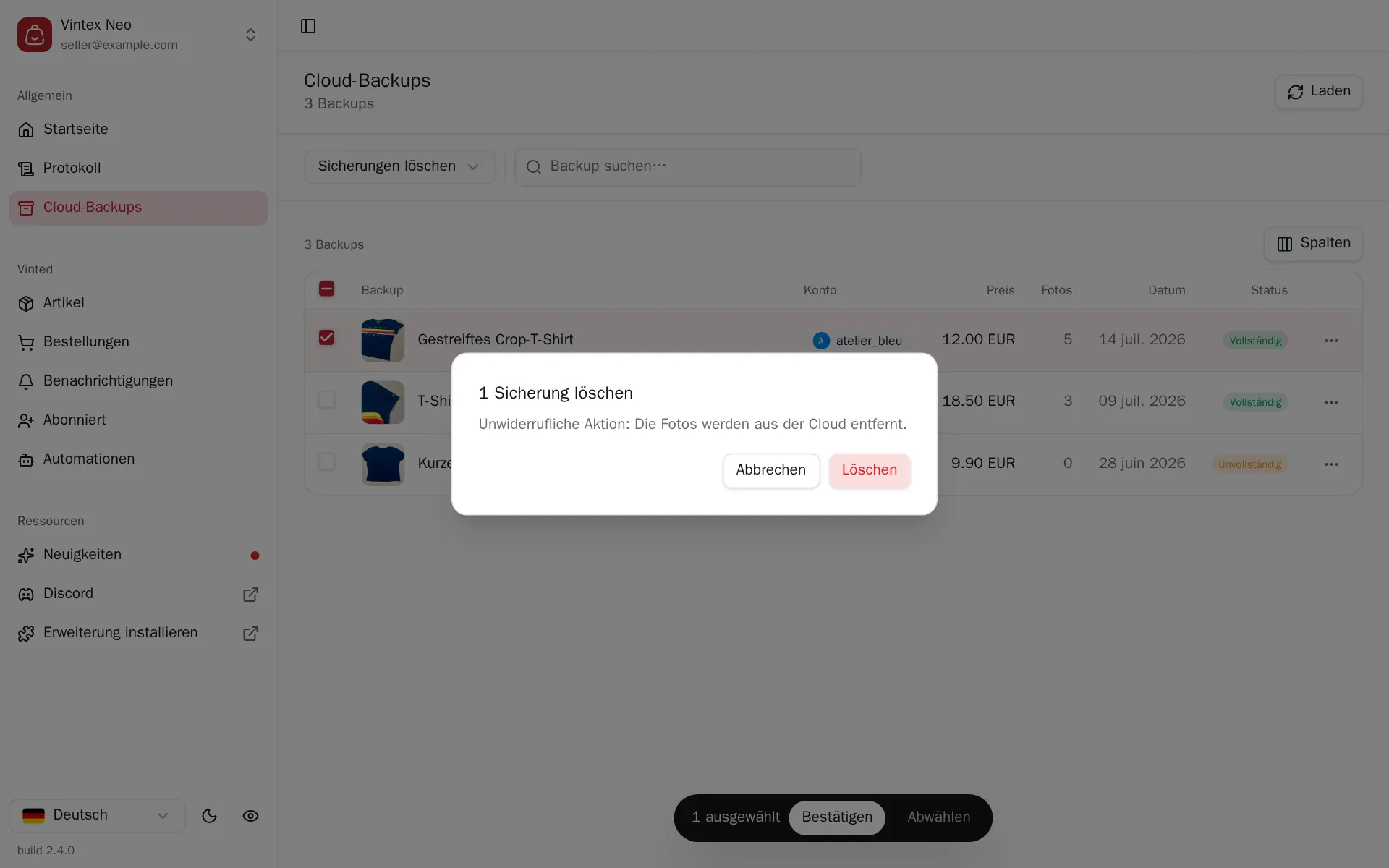The width and height of the screenshot is (1389, 868).
Task: Sort by the Preis column header
Action: point(1001,290)
